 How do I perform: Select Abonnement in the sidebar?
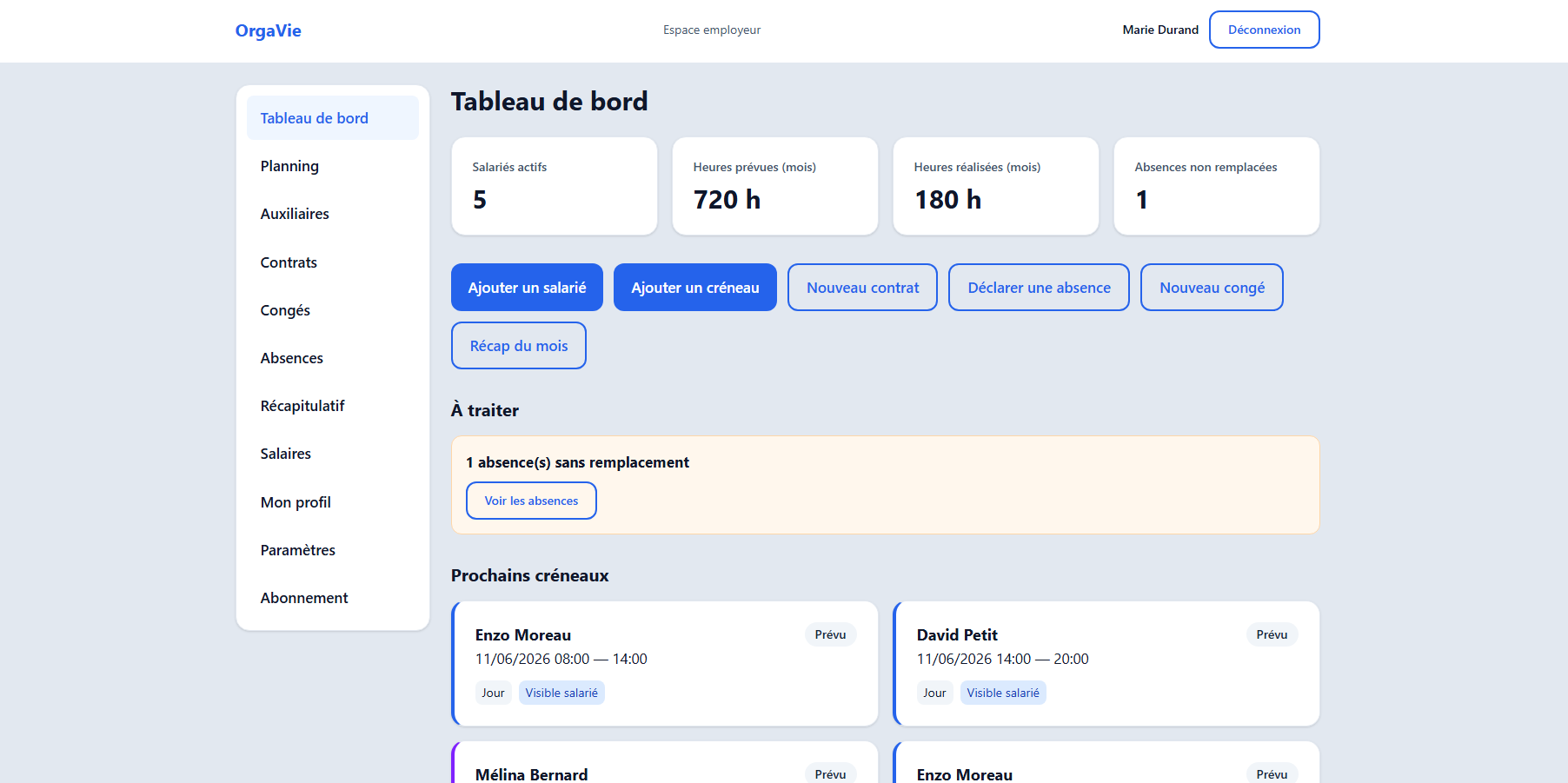[332, 598]
